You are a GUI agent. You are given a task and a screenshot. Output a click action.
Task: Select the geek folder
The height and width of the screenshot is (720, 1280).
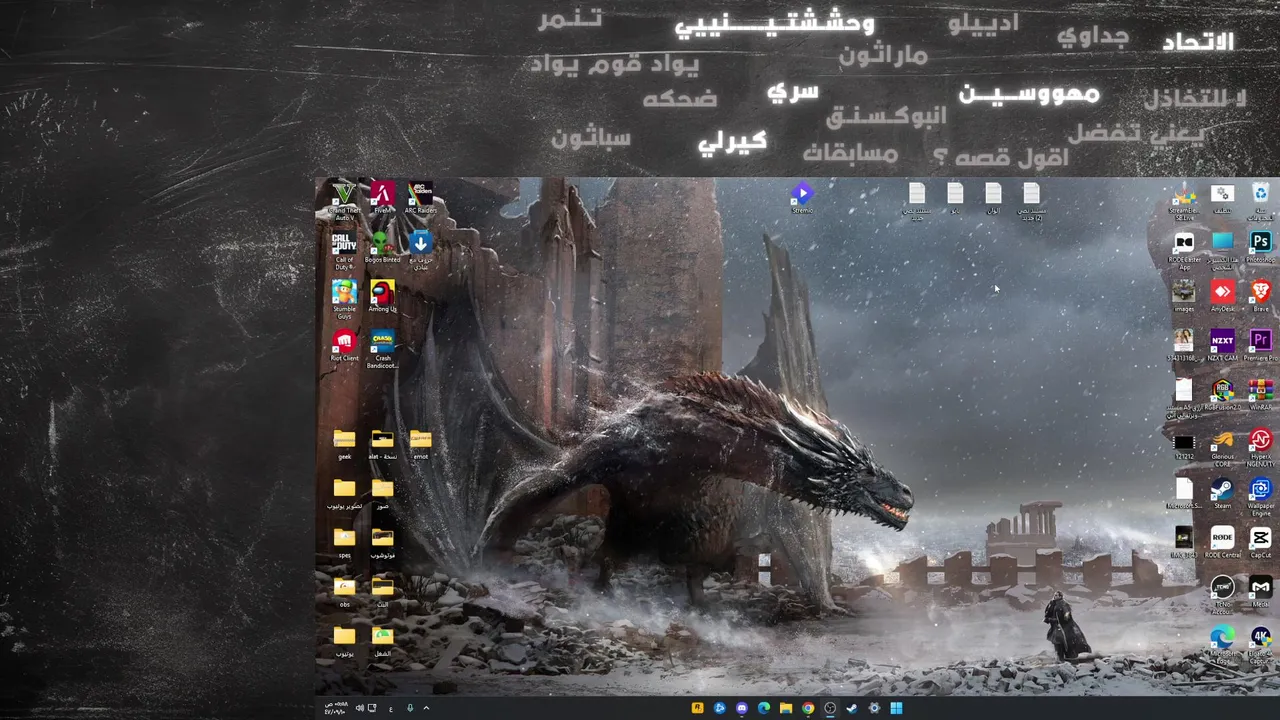point(344,443)
